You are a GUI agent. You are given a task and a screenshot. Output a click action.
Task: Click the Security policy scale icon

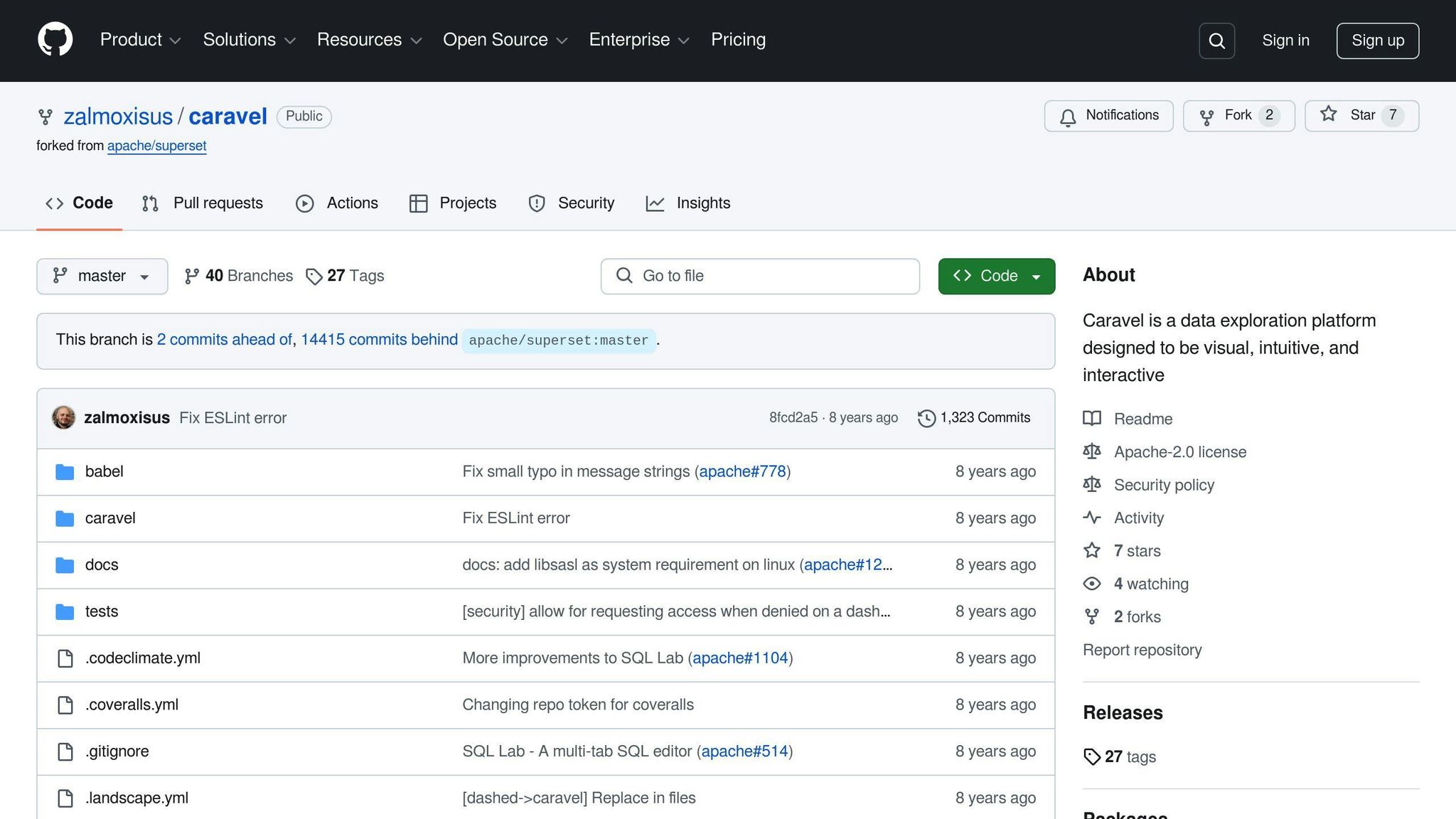pos(1092,485)
